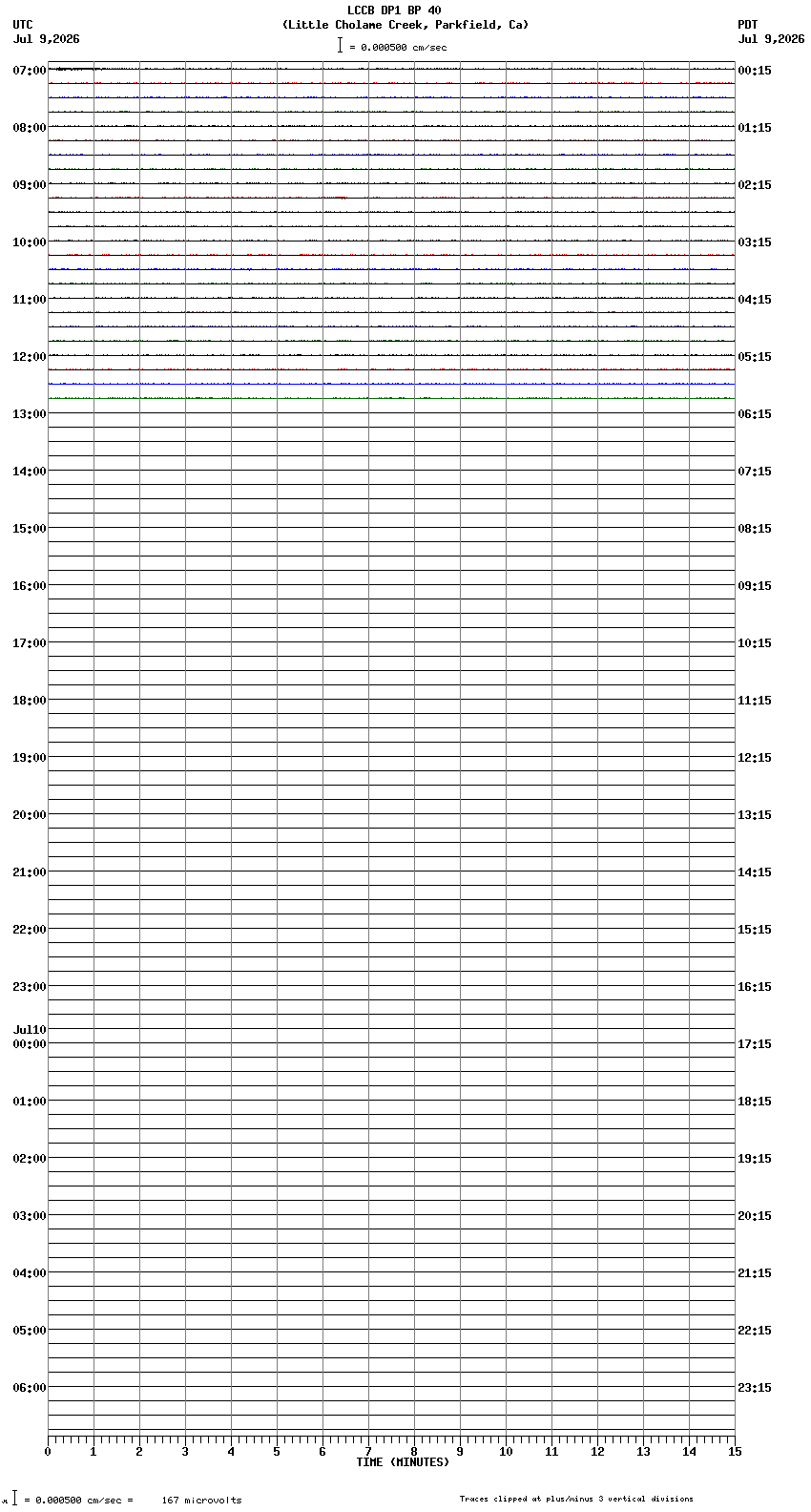Click the '08:00' UTC row label
Screen dimensions: 811x1512
[30, 128]
